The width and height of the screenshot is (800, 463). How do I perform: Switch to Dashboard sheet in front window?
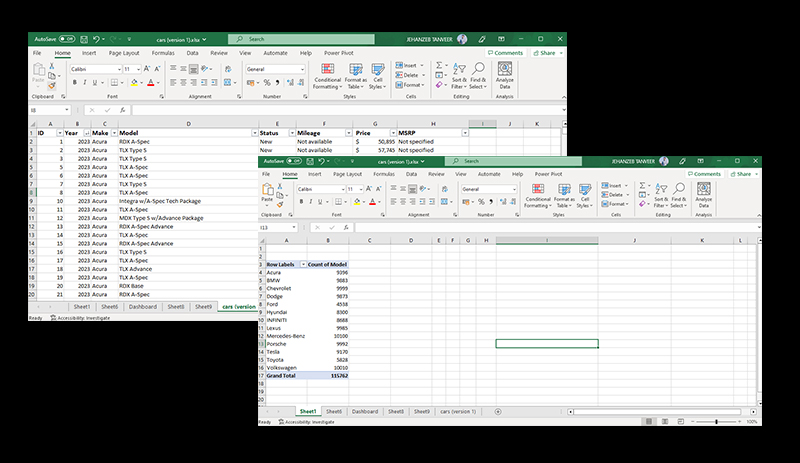pos(365,411)
